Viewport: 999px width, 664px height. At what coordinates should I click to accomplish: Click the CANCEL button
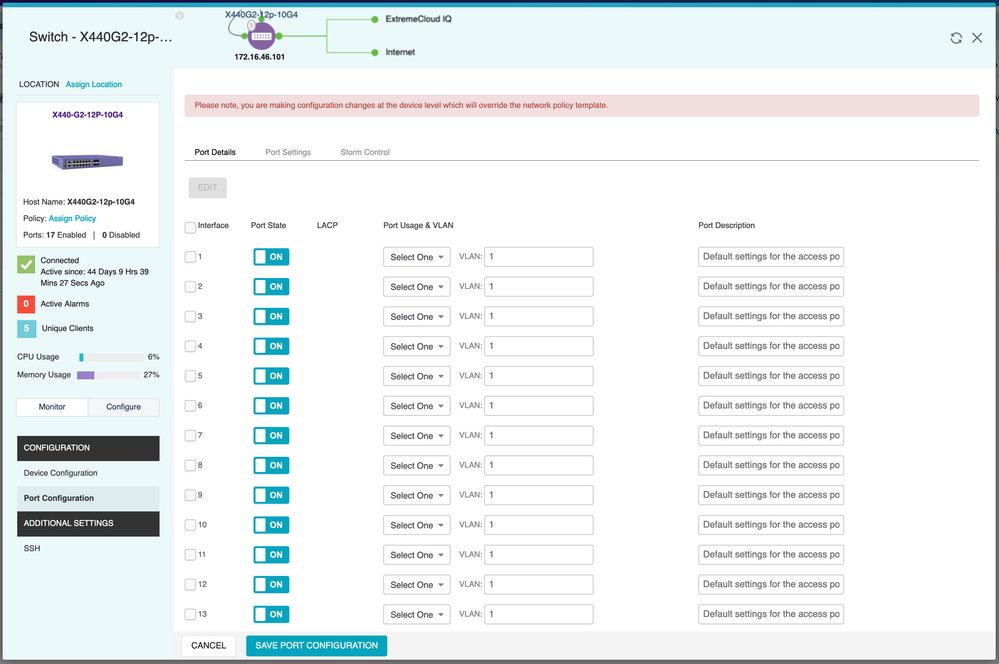click(208, 646)
